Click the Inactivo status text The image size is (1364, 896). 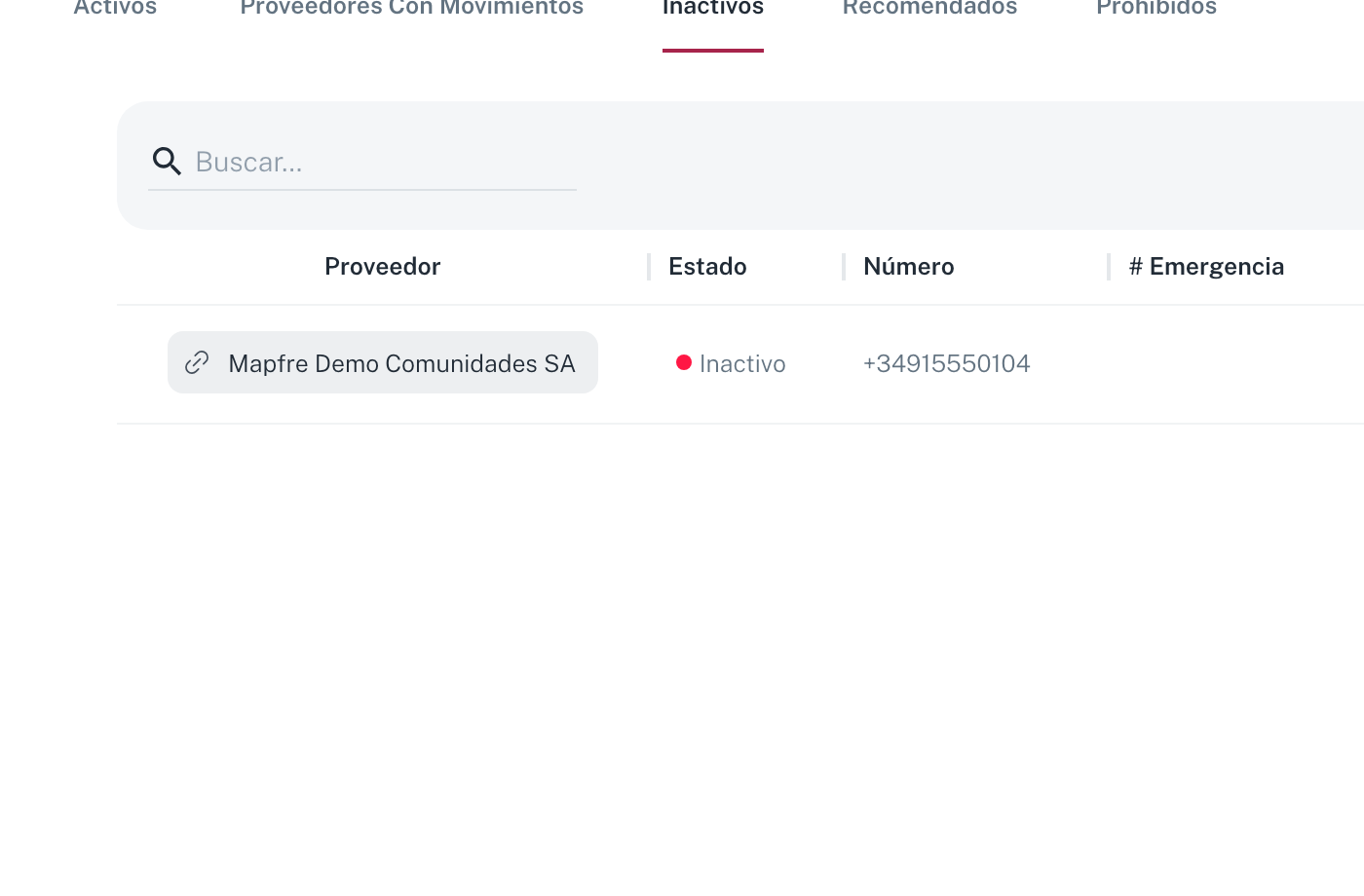pos(742,363)
